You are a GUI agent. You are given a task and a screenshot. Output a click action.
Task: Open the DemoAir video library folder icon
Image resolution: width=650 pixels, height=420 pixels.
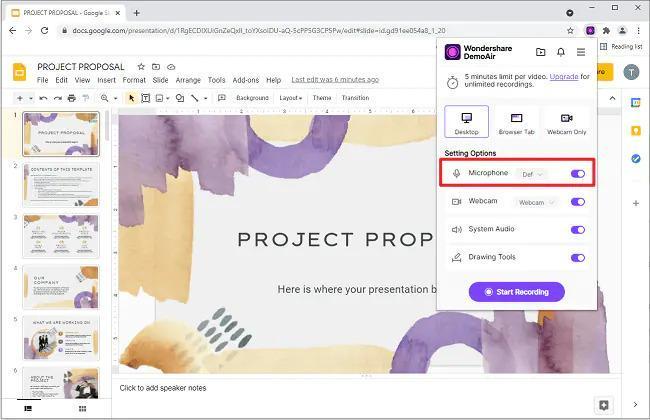(x=541, y=52)
